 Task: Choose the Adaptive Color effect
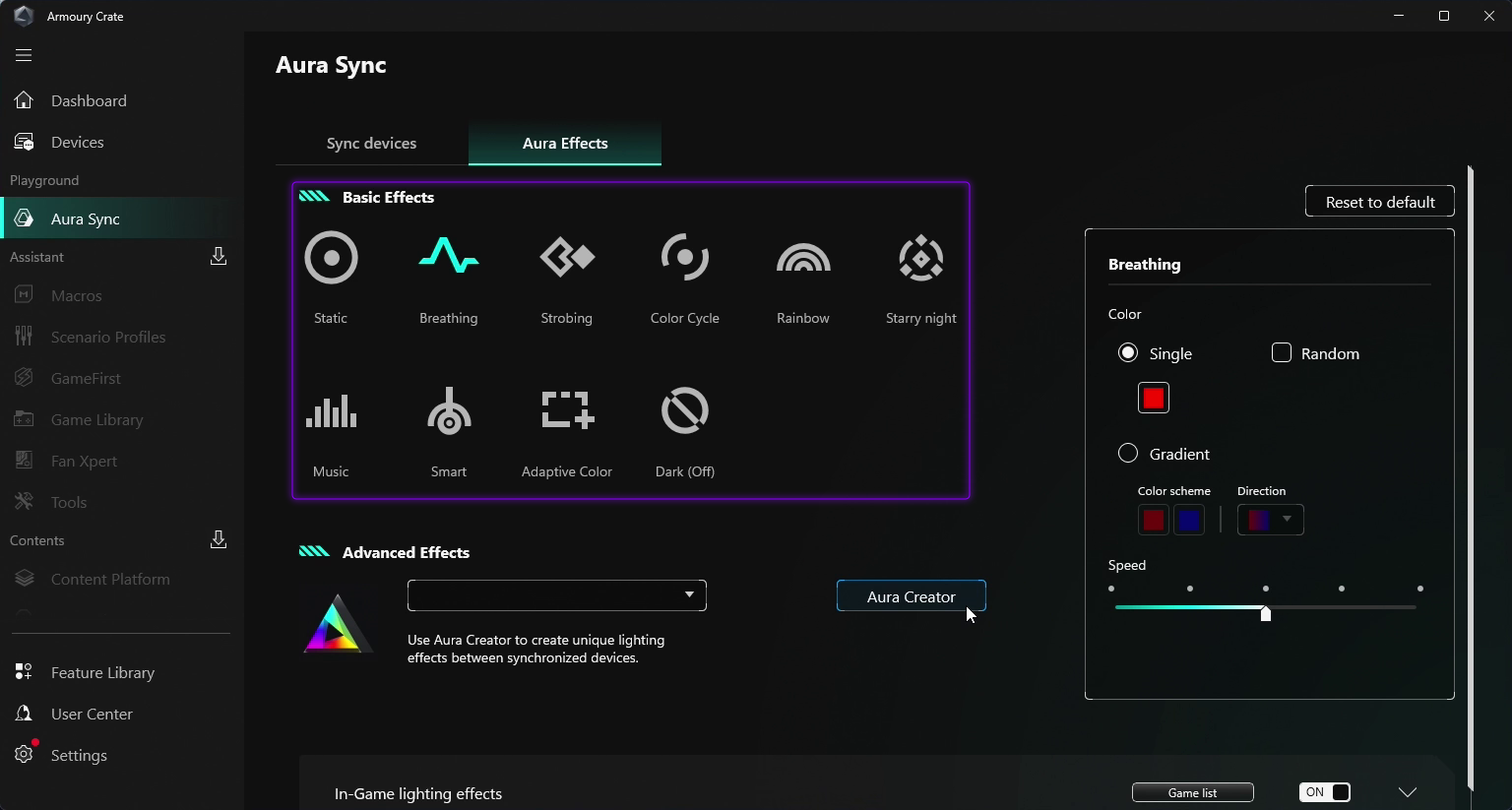567,411
